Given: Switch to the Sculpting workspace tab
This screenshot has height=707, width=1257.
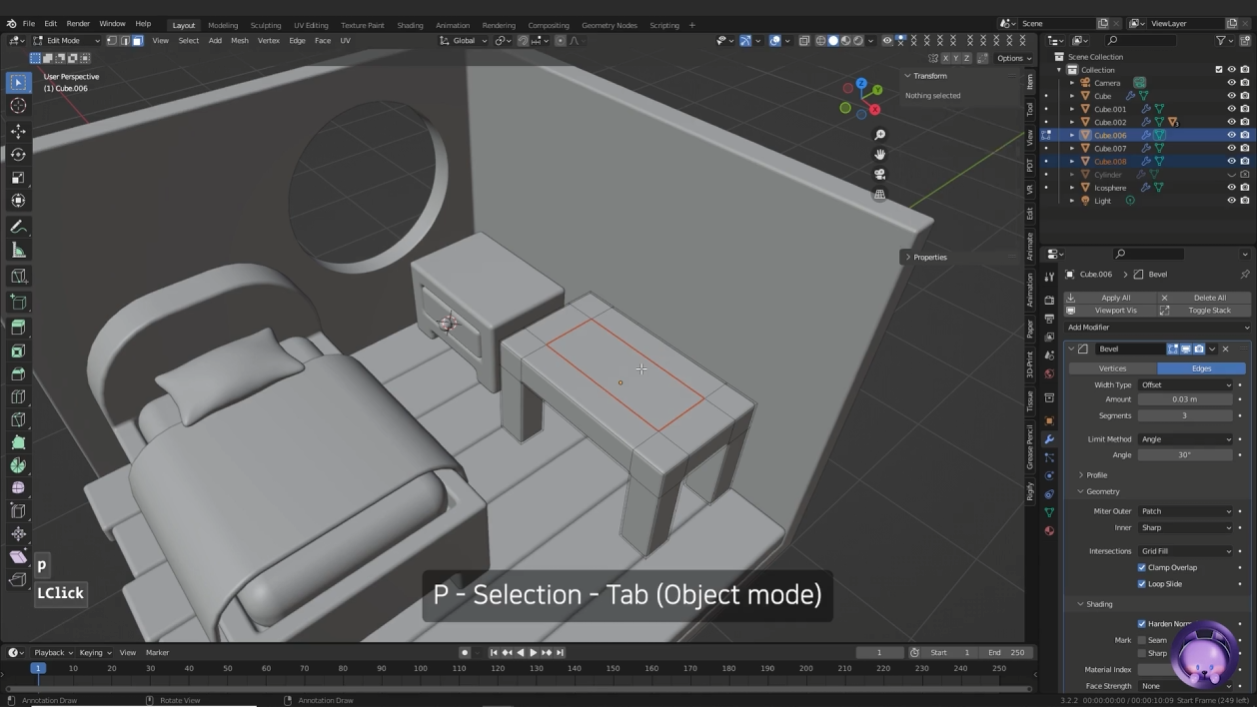Looking at the screenshot, I should 265,25.
